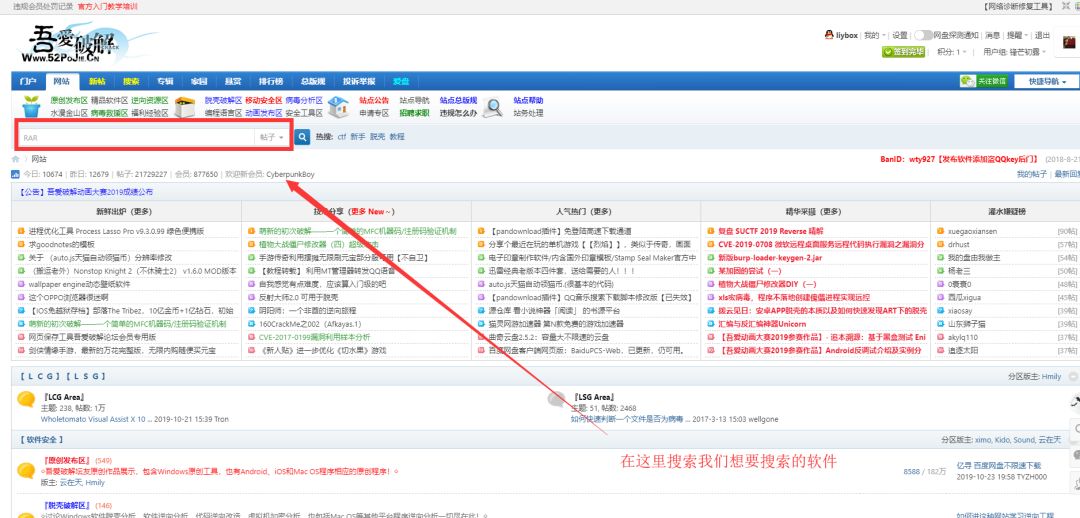Open the 精品软件区 forum link

pos(110,100)
